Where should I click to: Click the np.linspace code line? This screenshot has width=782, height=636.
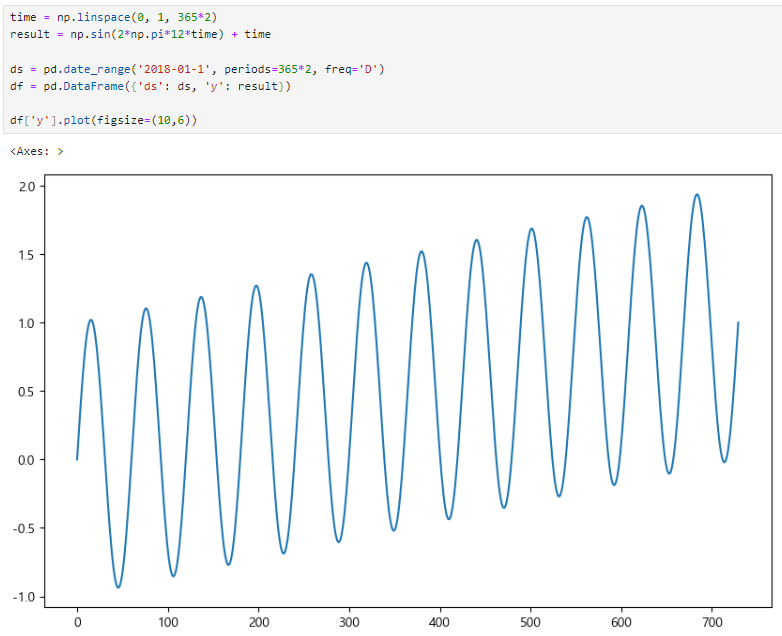114,17
